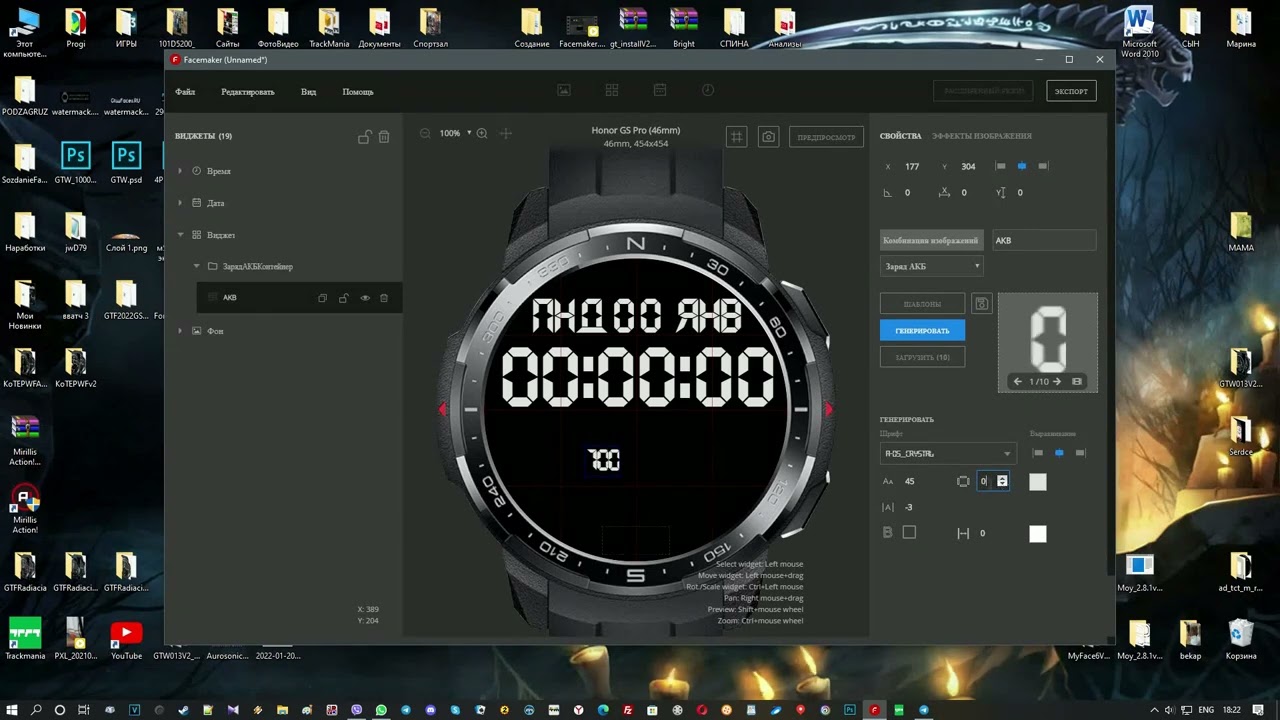The image size is (1280, 720).
Task: Open Windows Start menu
Action: pyautogui.click(x=12, y=710)
